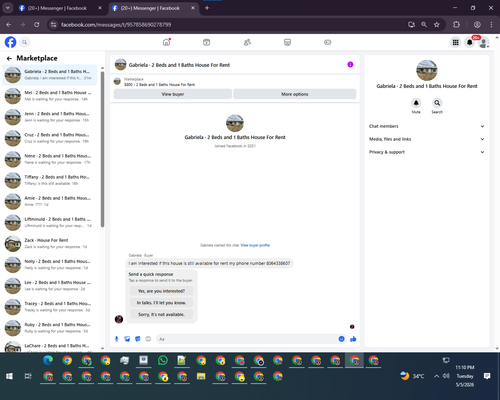Open File Explorer from the taskbar

pyautogui.click(x=201, y=376)
